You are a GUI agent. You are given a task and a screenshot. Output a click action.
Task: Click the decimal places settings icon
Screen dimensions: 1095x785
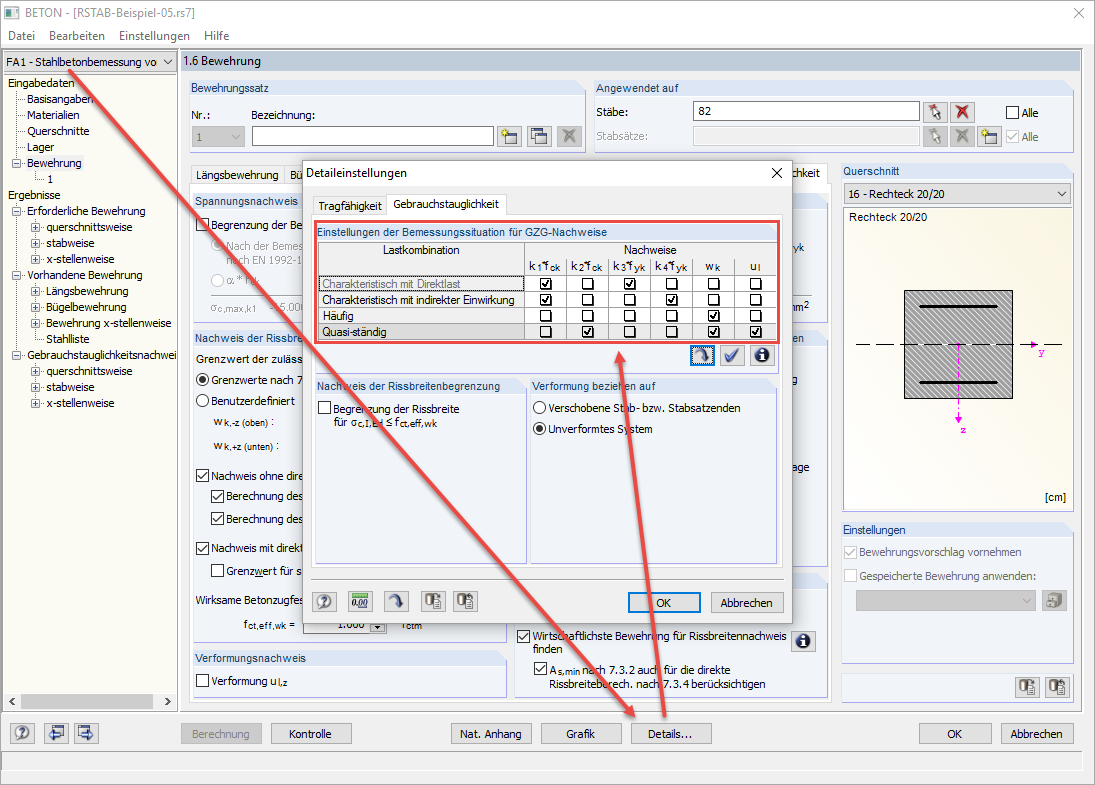360,600
